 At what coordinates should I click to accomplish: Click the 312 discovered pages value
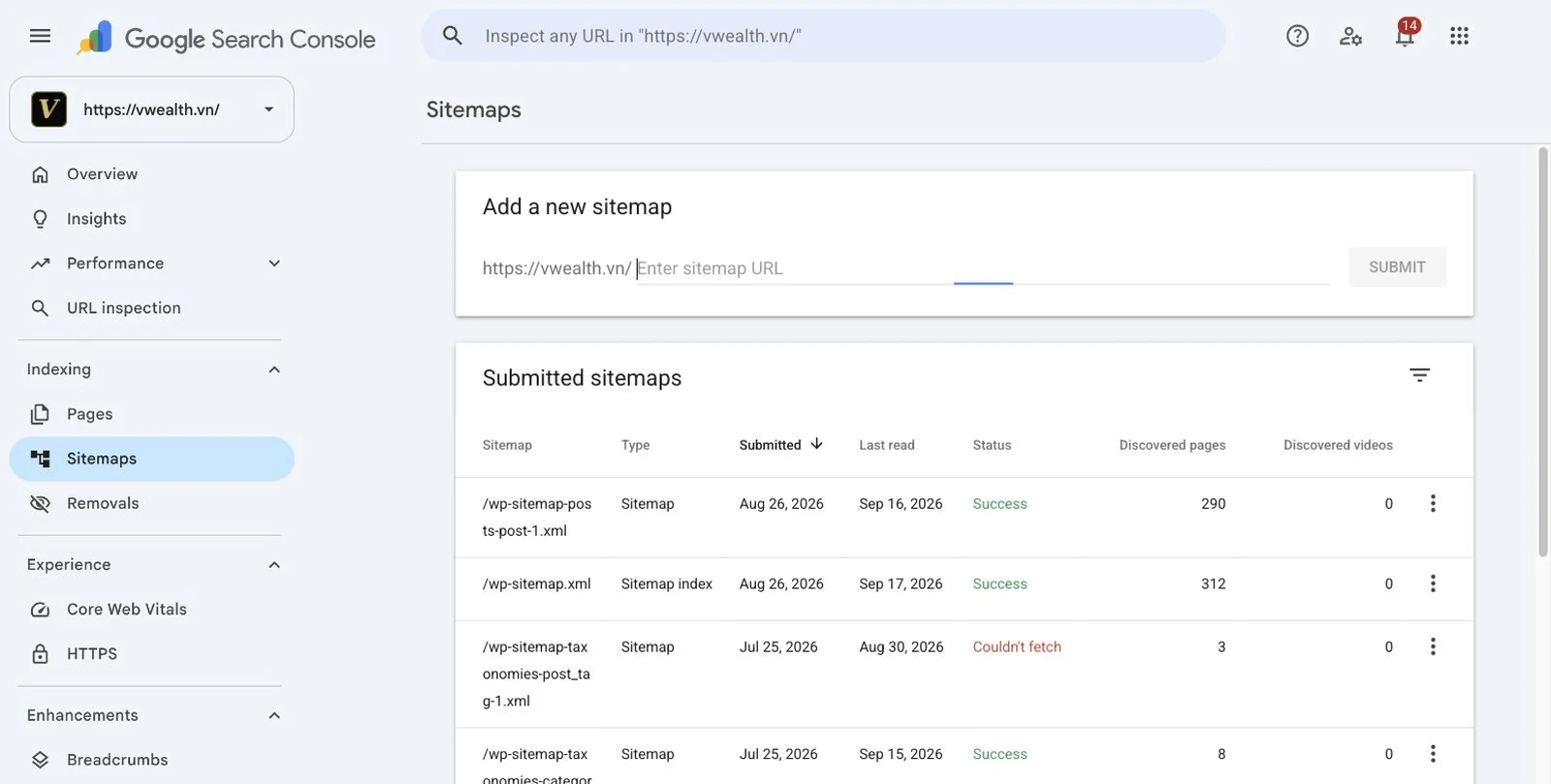pos(1213,583)
